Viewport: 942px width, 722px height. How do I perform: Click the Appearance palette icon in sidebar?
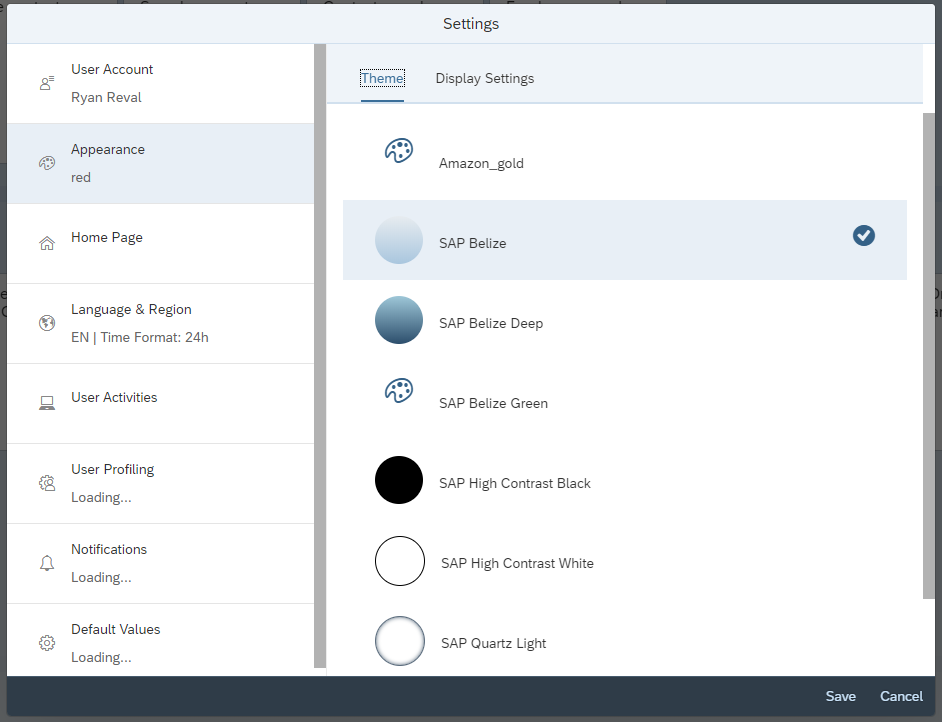47,163
